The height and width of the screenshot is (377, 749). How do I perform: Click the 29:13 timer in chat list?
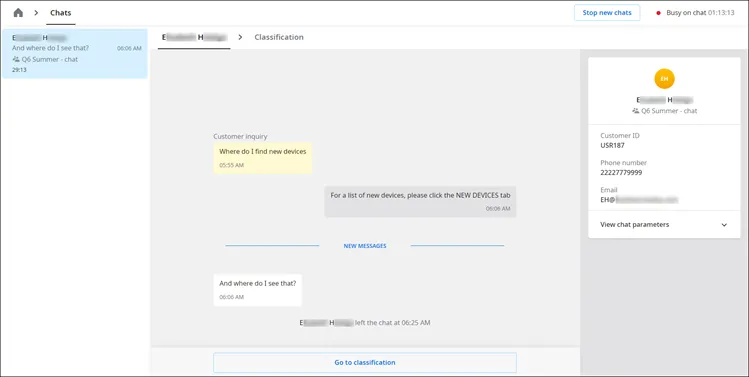click(x=19, y=70)
